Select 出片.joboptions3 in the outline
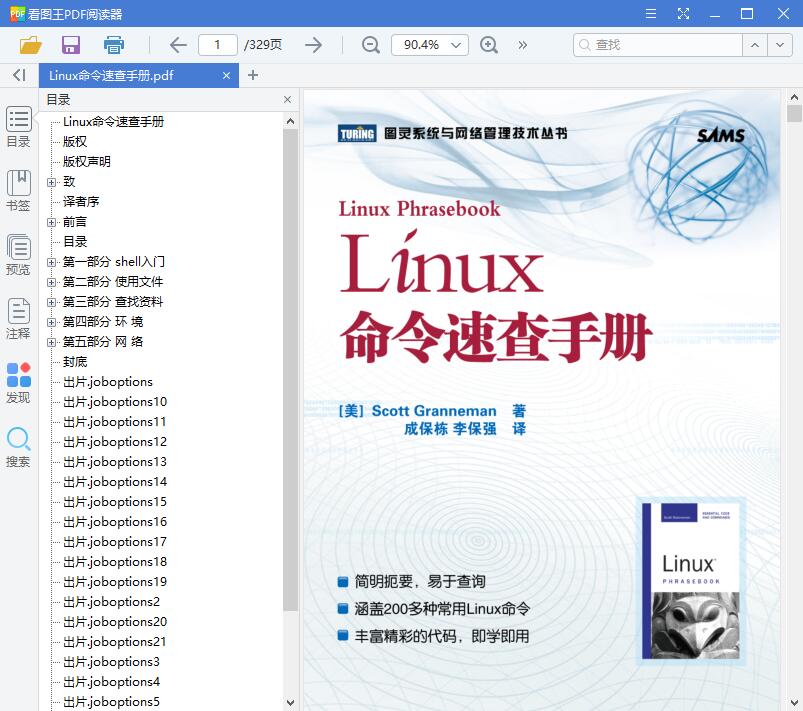 point(111,662)
